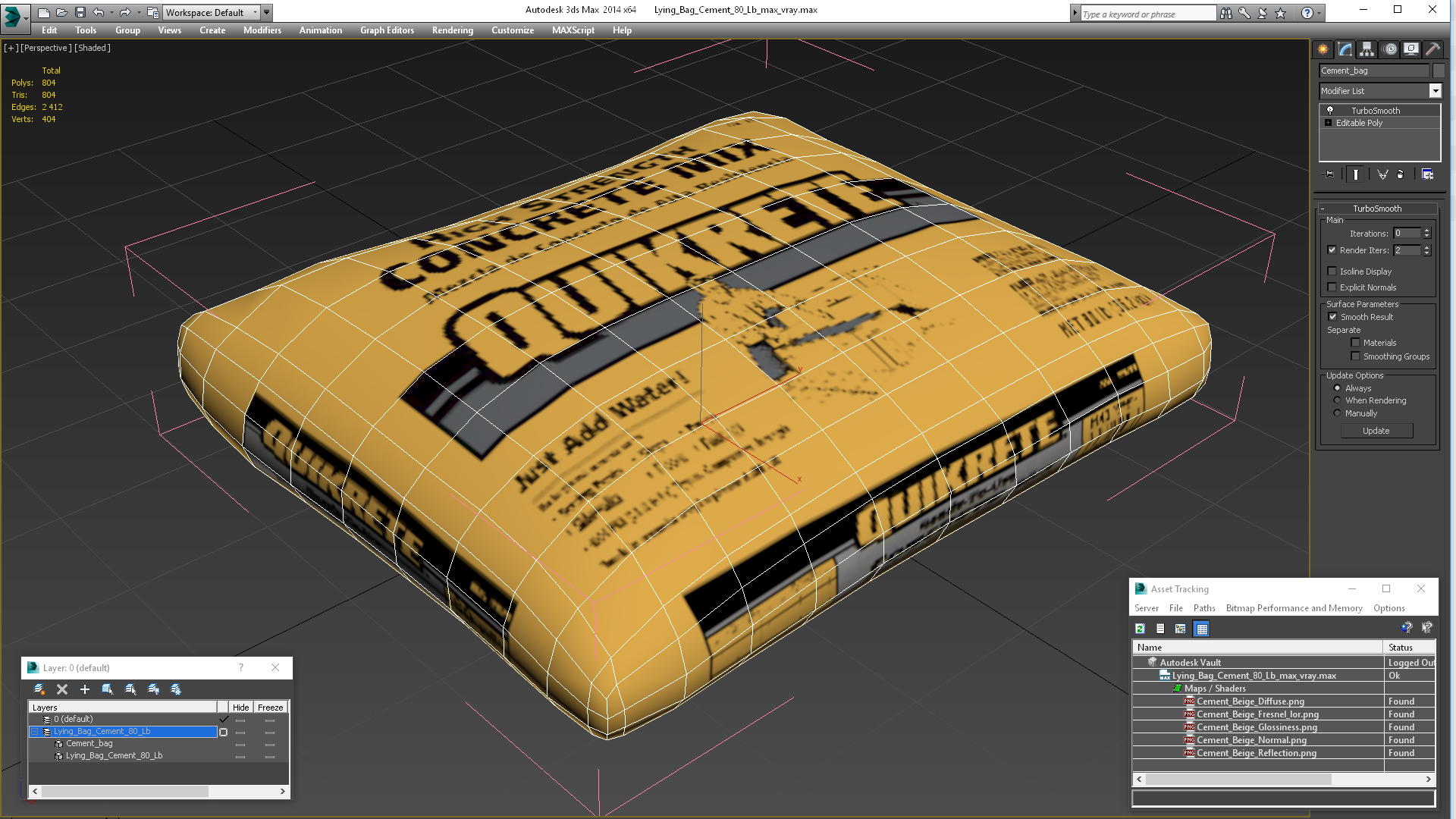Viewport: 1456px width, 819px height.
Task: Select Manually update option
Action: [1338, 413]
